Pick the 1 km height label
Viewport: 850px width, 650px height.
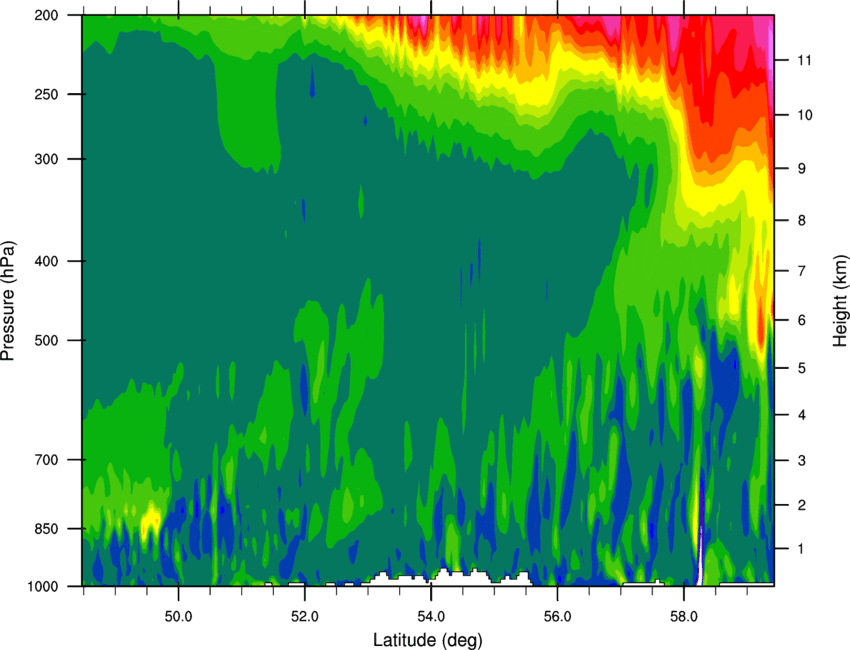(801, 549)
